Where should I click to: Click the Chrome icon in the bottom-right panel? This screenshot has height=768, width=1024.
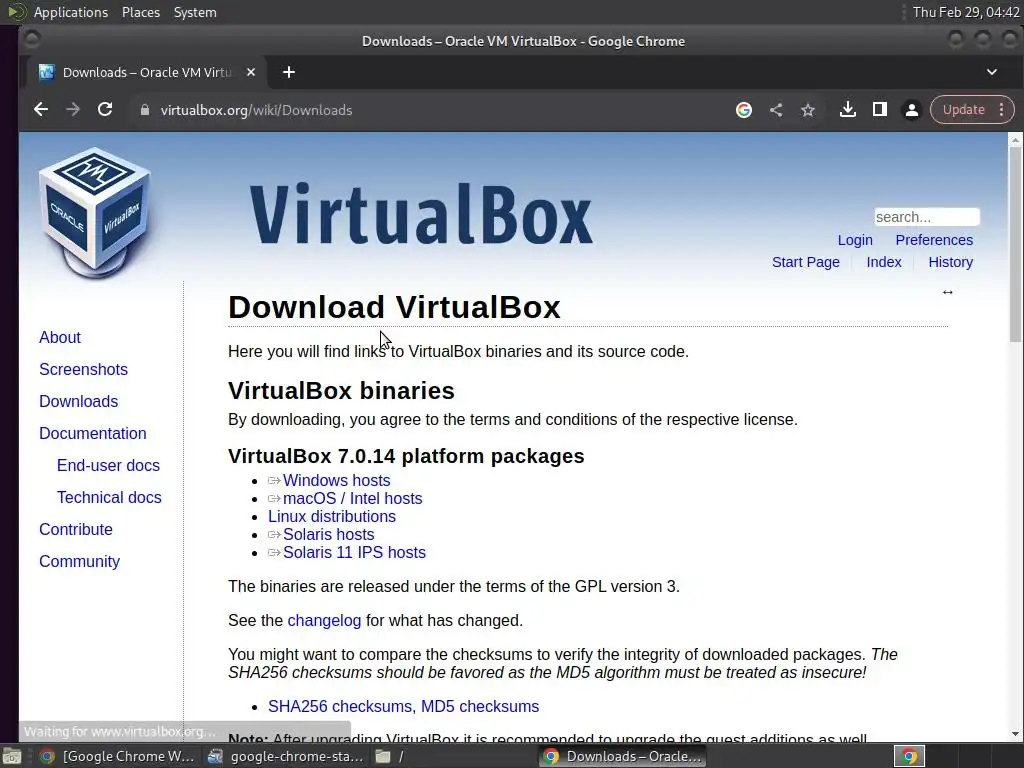click(909, 756)
